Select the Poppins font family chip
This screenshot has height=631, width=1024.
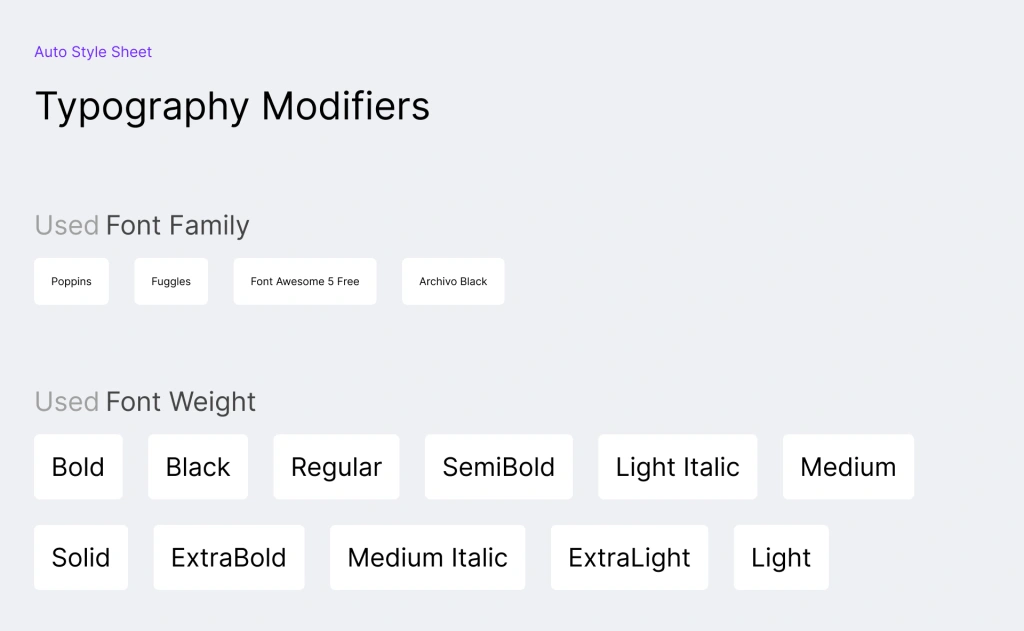click(71, 282)
